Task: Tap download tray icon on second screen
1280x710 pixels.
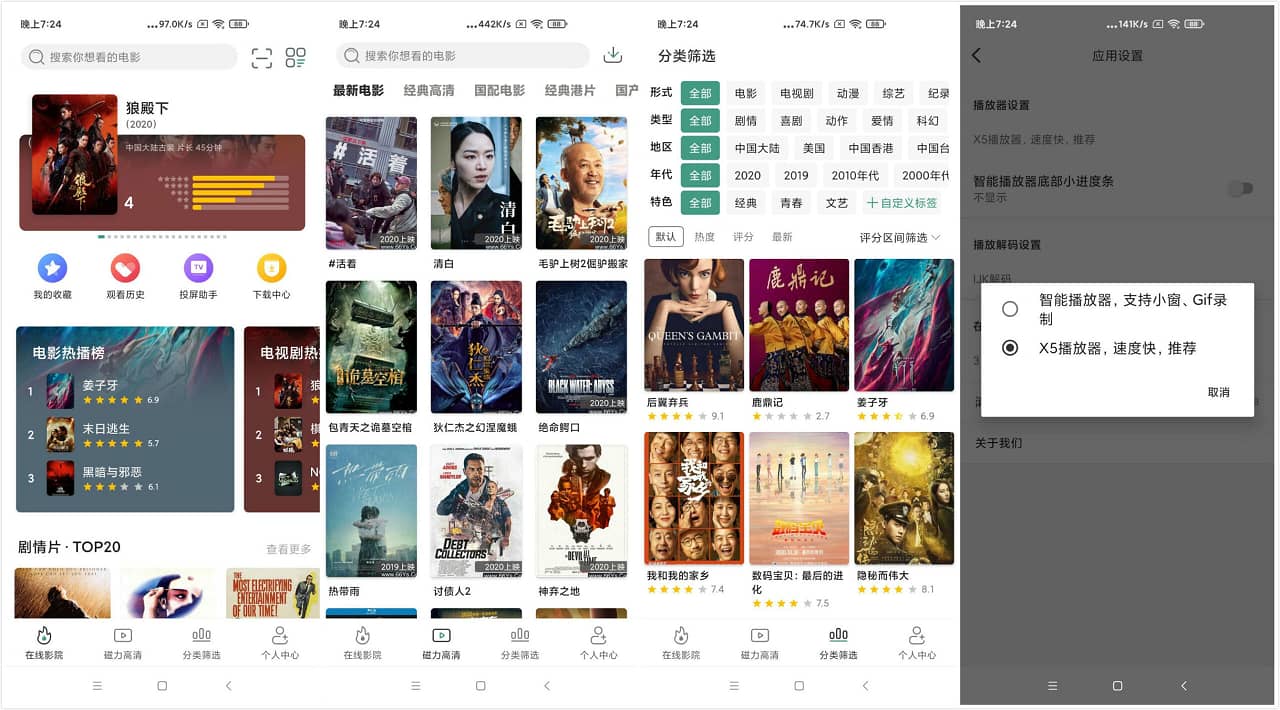Action: pyautogui.click(x=614, y=55)
